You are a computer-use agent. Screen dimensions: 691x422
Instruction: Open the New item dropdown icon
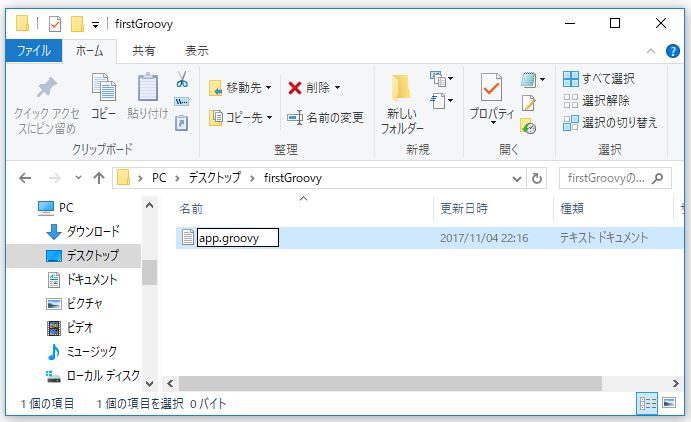(x=441, y=79)
